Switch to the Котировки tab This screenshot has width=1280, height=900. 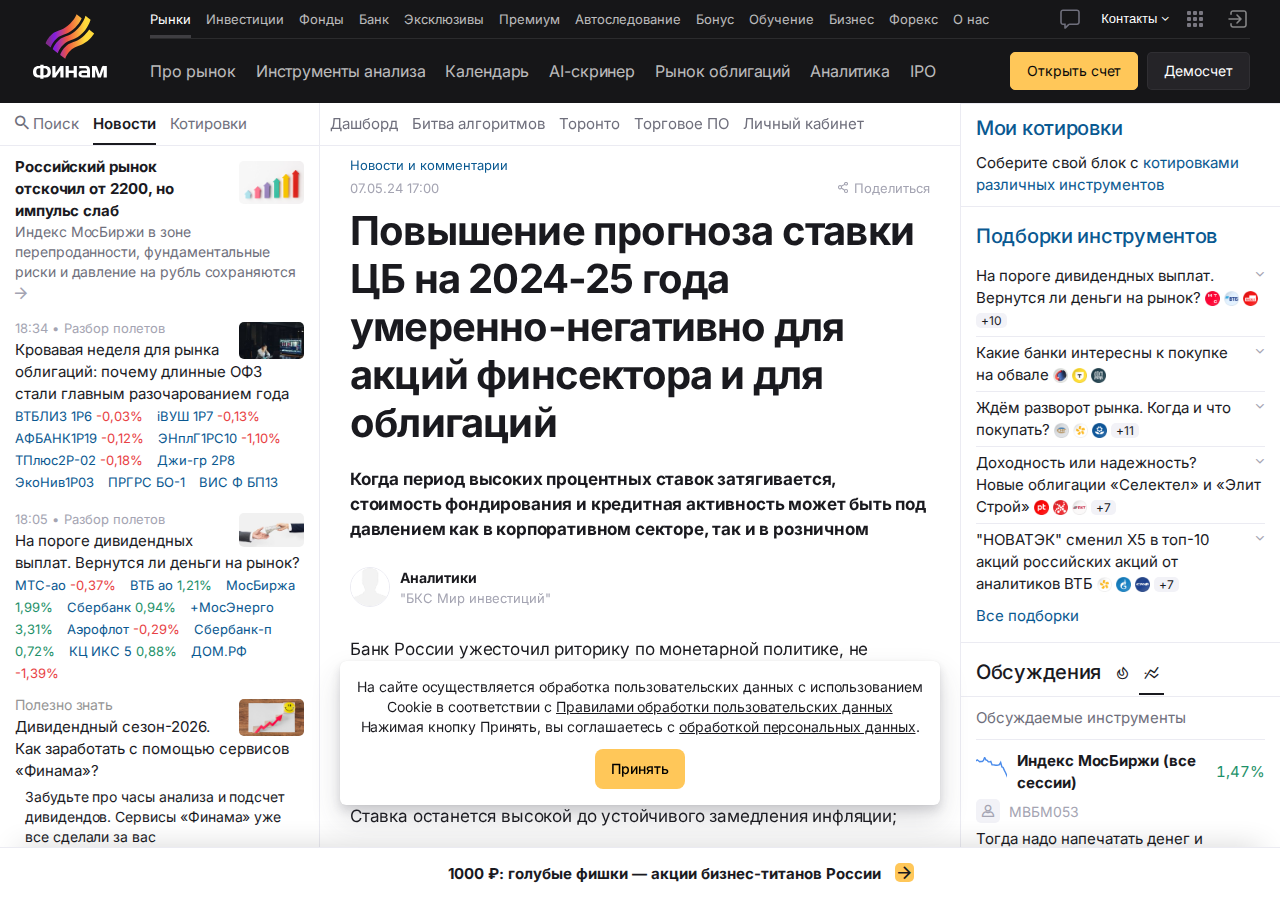[x=208, y=123]
